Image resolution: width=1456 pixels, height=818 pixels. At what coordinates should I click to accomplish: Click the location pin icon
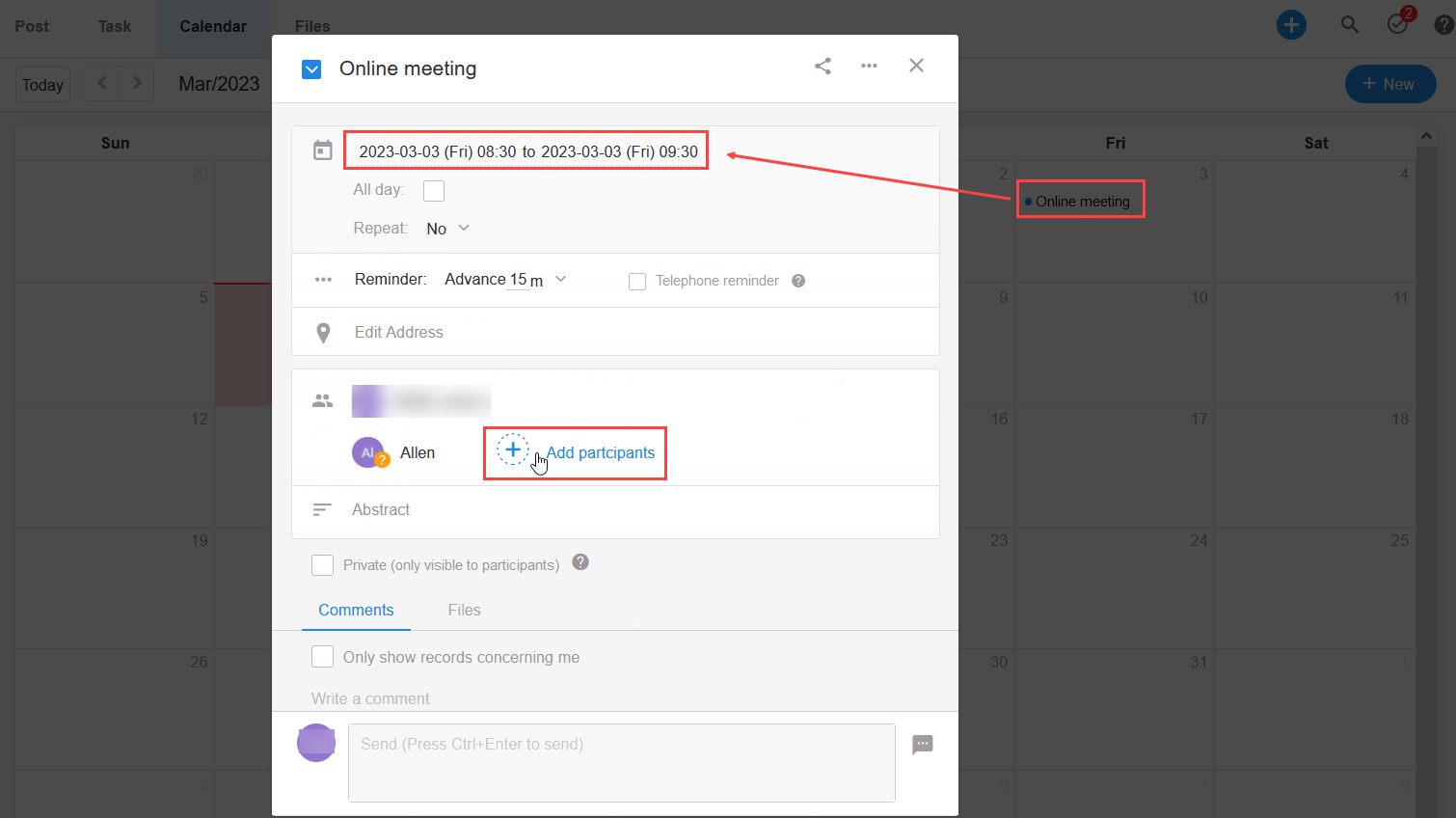pyautogui.click(x=323, y=333)
